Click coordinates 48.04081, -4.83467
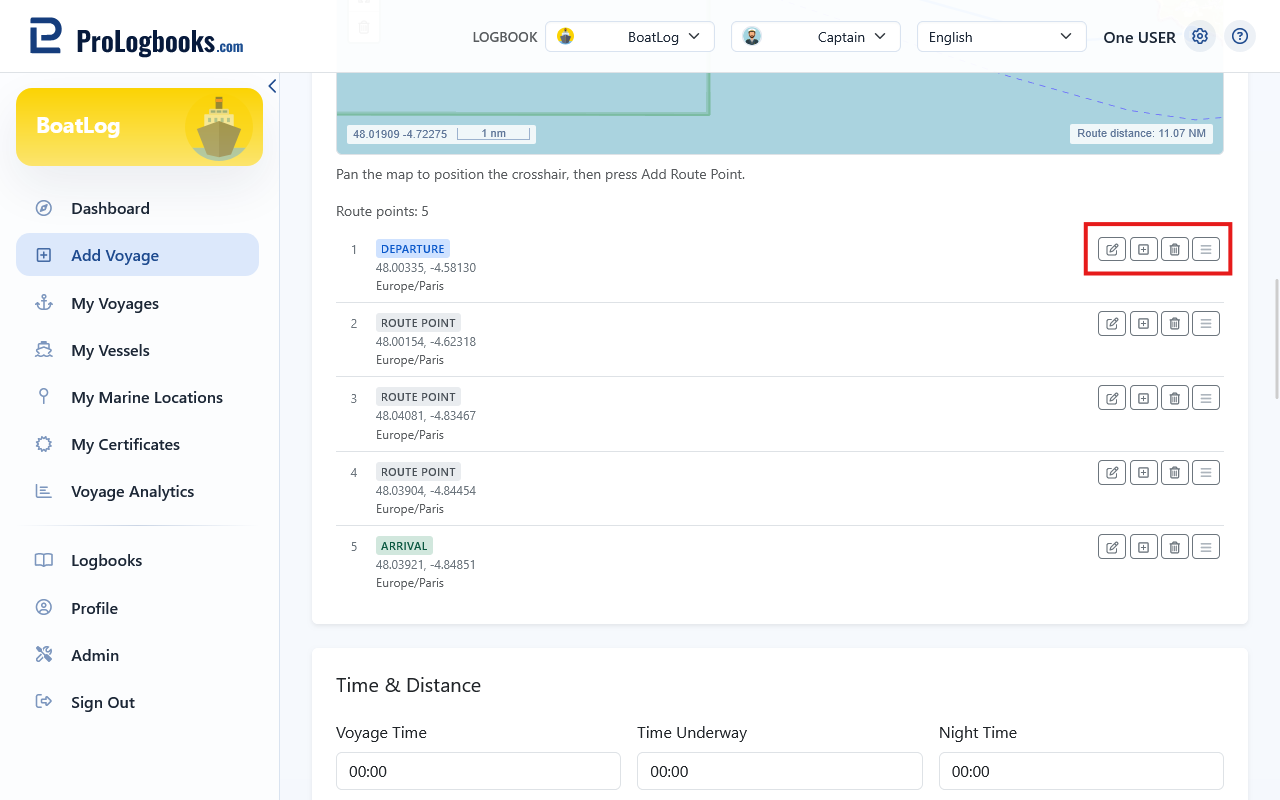This screenshot has height=800, width=1280. (x=426, y=416)
